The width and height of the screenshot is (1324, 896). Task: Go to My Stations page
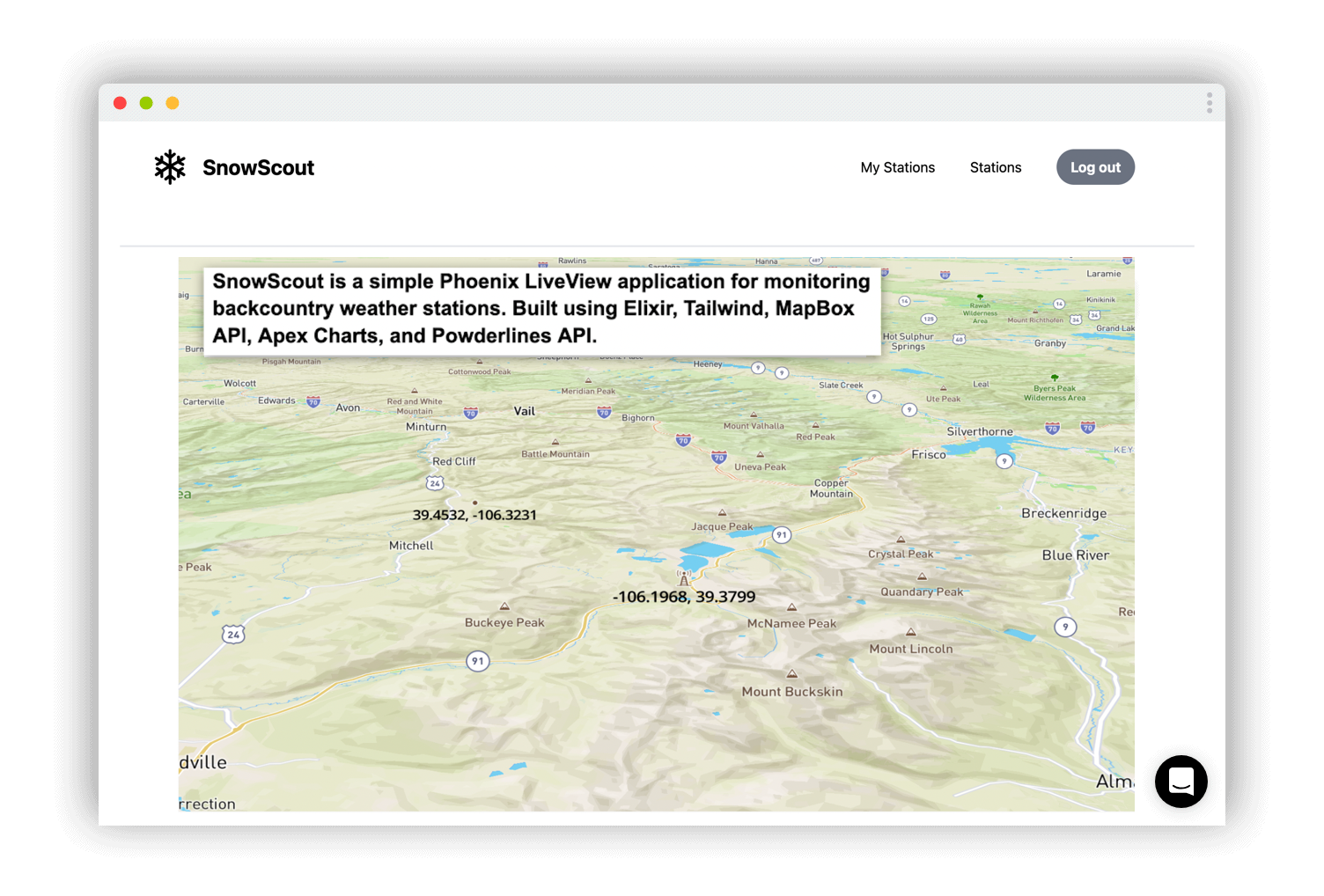[x=897, y=167]
